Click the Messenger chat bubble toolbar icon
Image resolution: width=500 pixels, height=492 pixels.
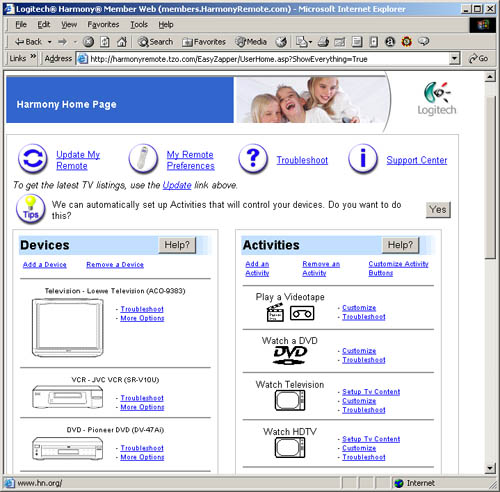(x=424, y=42)
